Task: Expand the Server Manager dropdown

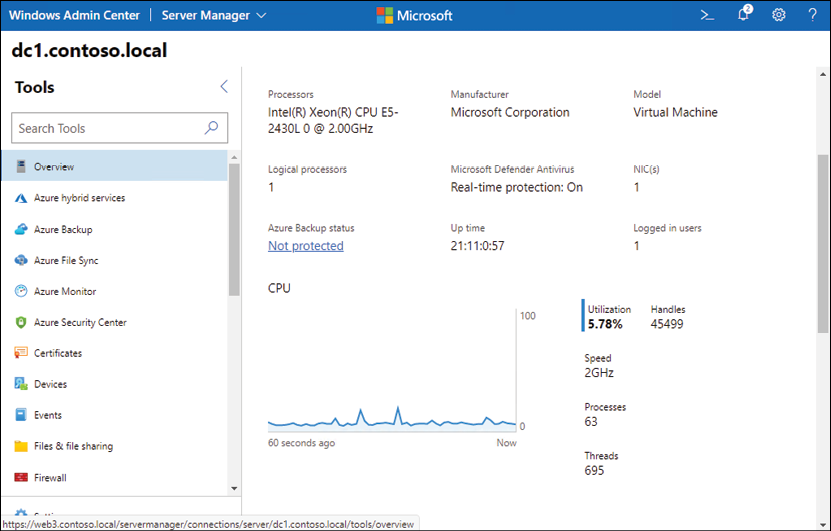Action: pos(214,15)
